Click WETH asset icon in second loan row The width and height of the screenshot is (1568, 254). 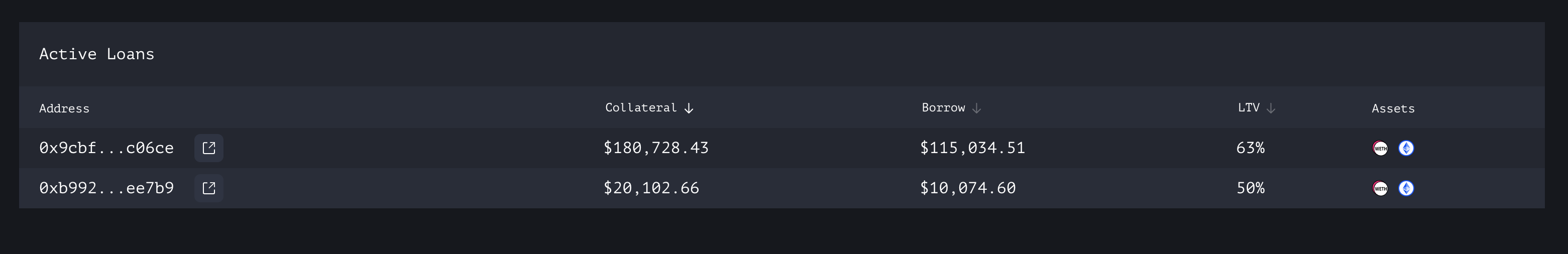pyautogui.click(x=1381, y=188)
